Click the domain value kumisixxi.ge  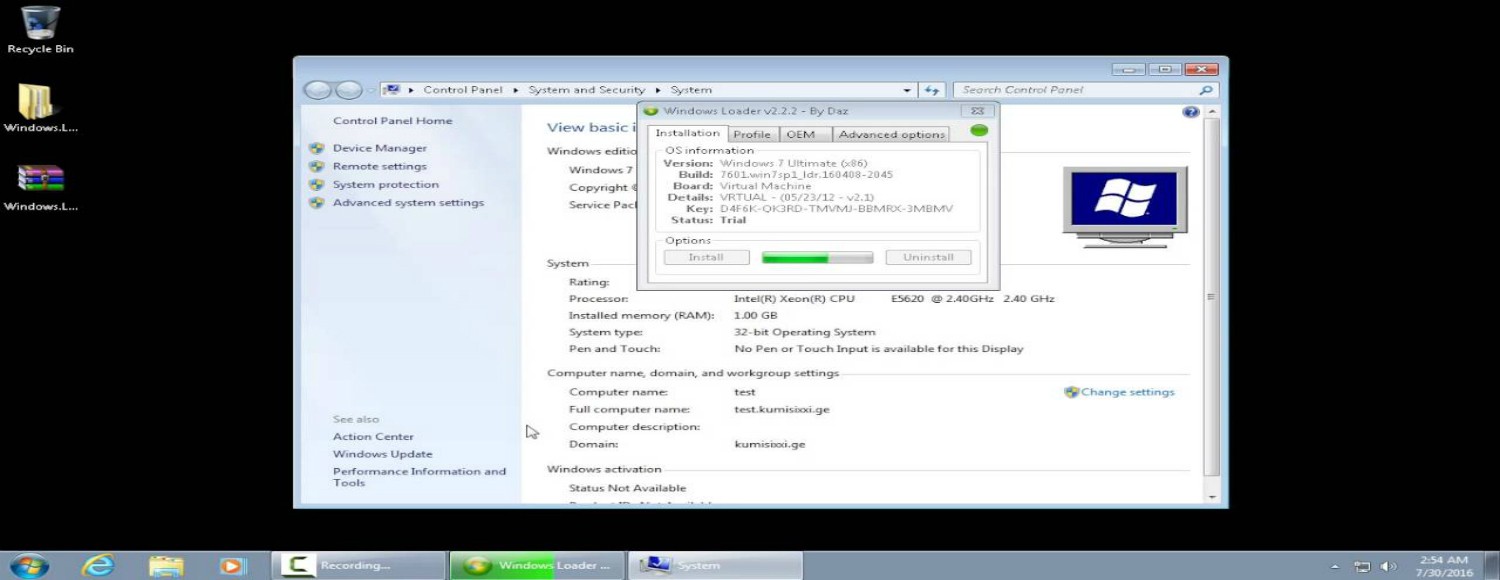tap(769, 444)
